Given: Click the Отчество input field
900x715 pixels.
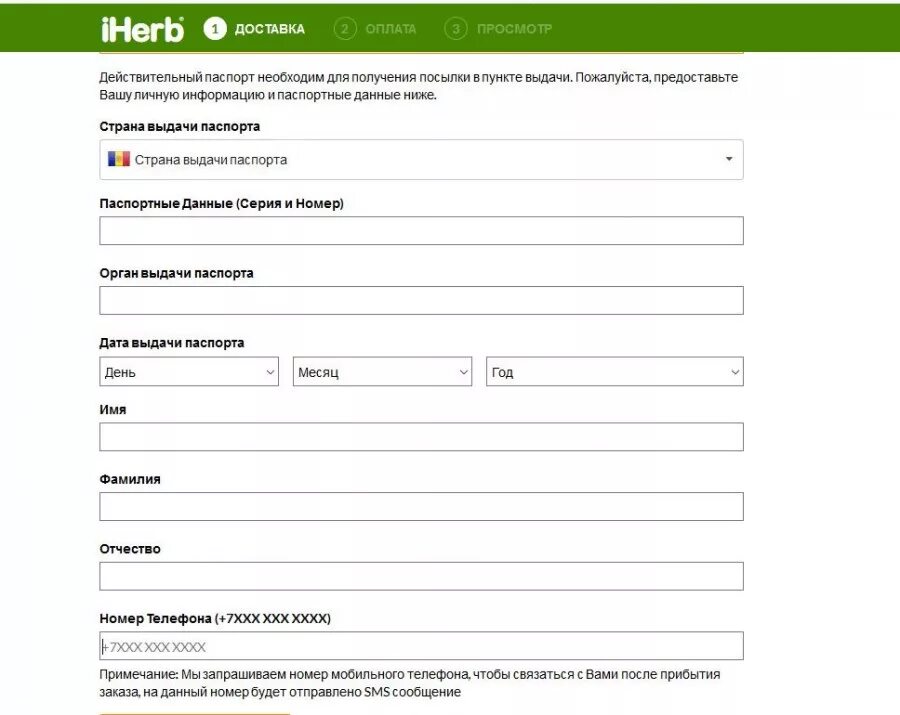Looking at the screenshot, I should (421, 576).
